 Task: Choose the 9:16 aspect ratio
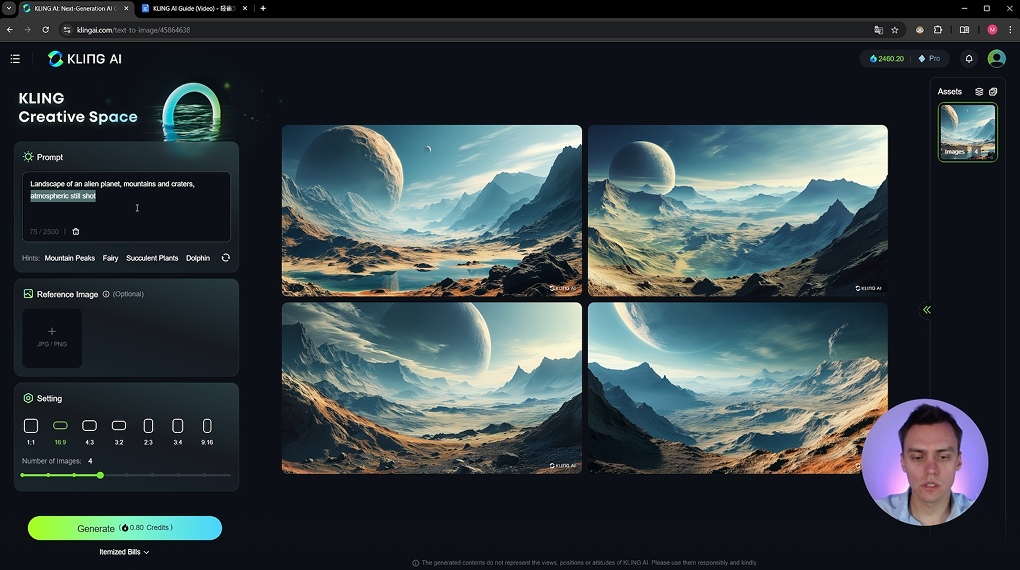click(x=207, y=426)
